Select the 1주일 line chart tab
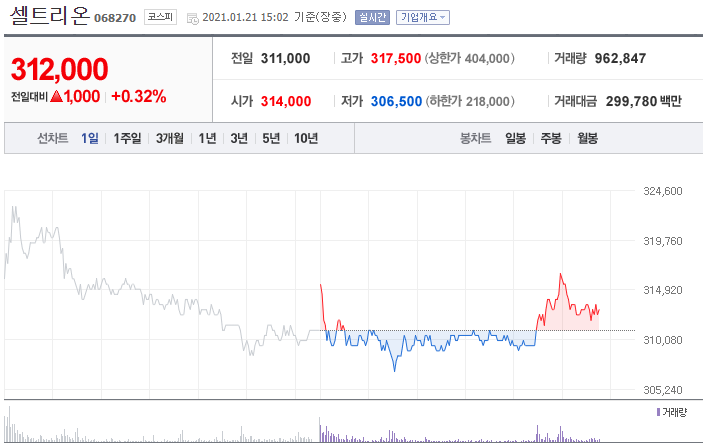 (x=127, y=138)
